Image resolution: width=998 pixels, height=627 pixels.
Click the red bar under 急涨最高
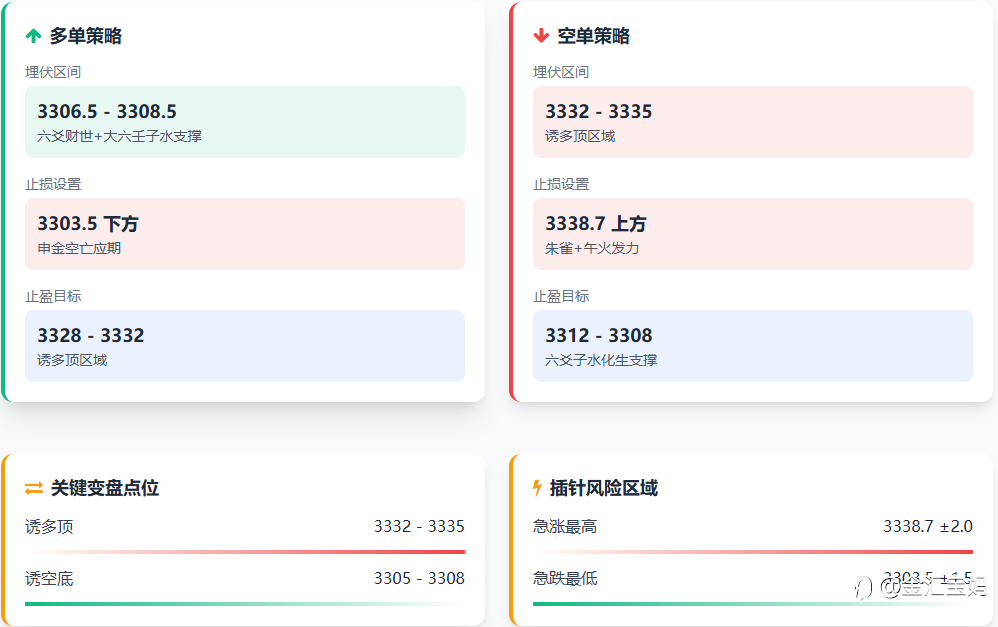[752, 552]
